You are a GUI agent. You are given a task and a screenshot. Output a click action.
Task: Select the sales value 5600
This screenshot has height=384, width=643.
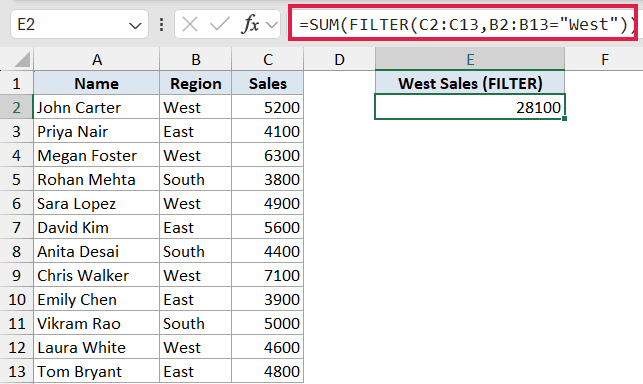268,227
